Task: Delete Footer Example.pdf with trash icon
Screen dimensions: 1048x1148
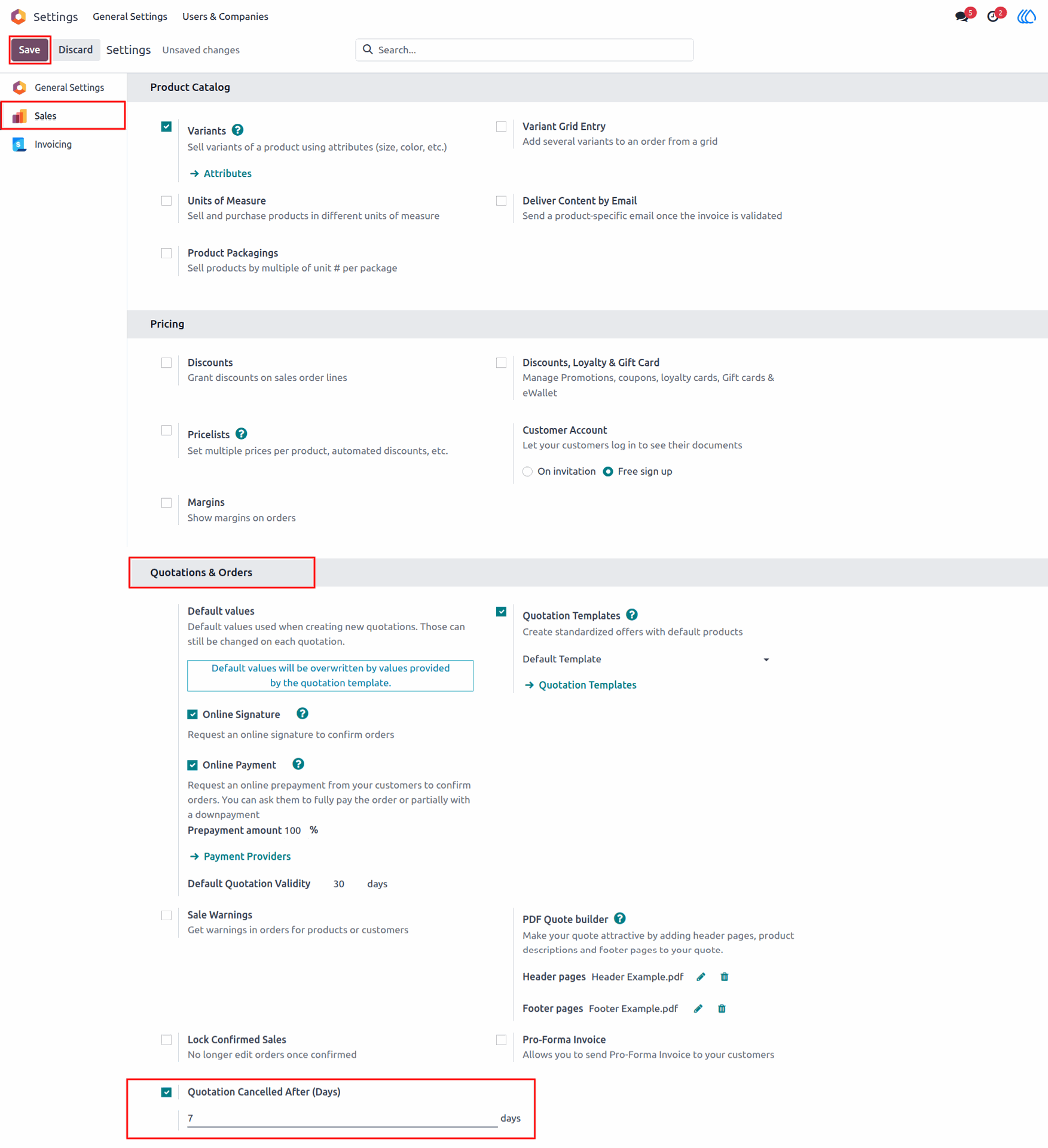Action: [722, 1008]
